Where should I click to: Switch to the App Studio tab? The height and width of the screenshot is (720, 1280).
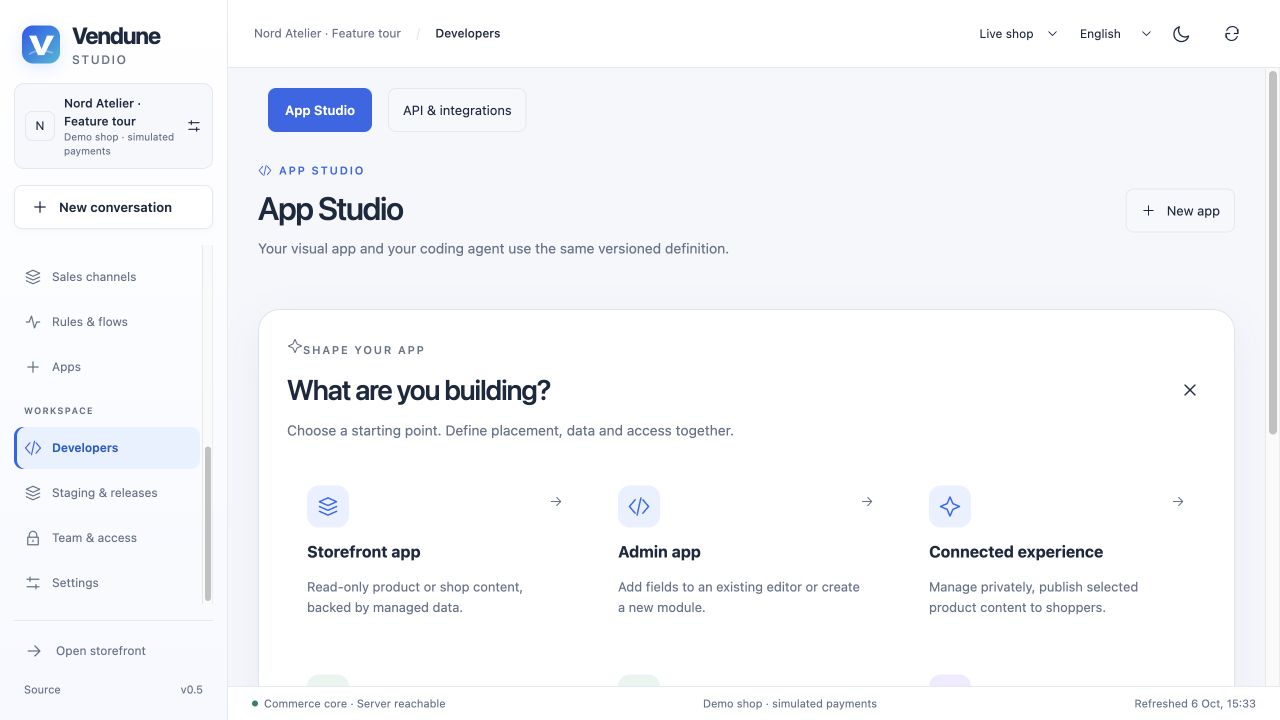pos(320,110)
